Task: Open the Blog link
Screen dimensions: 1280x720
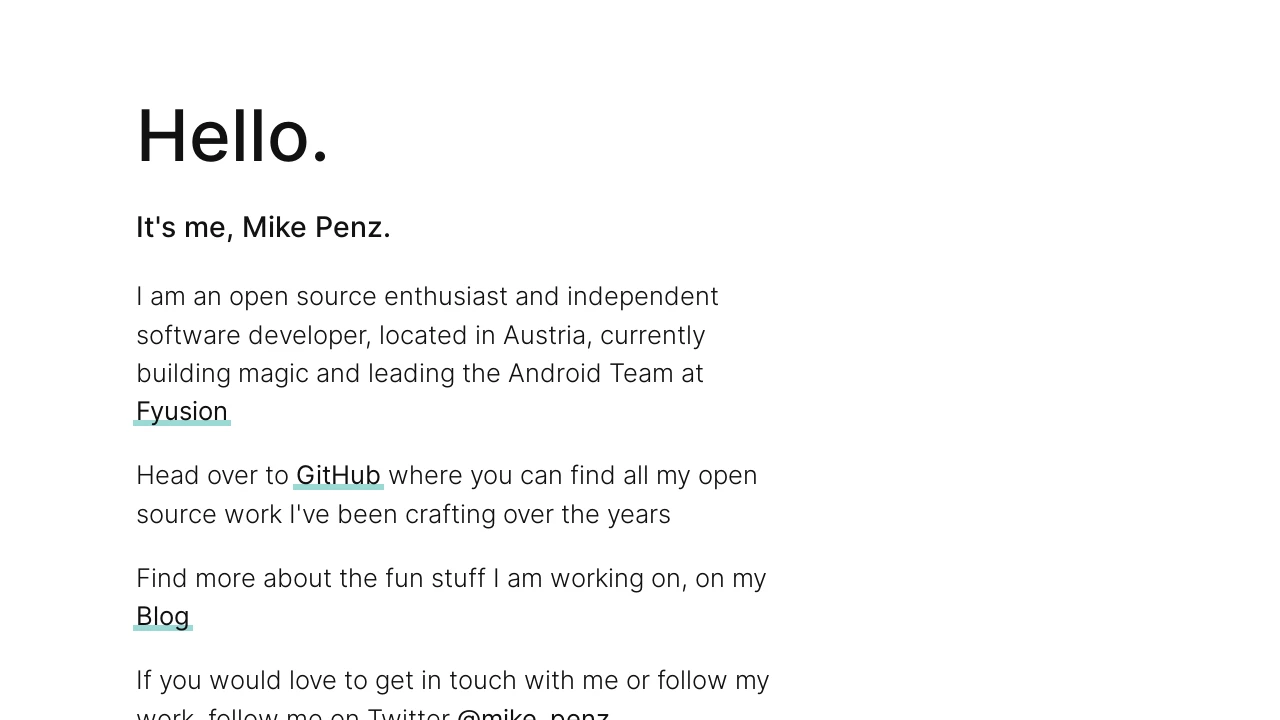Action: pos(163,617)
